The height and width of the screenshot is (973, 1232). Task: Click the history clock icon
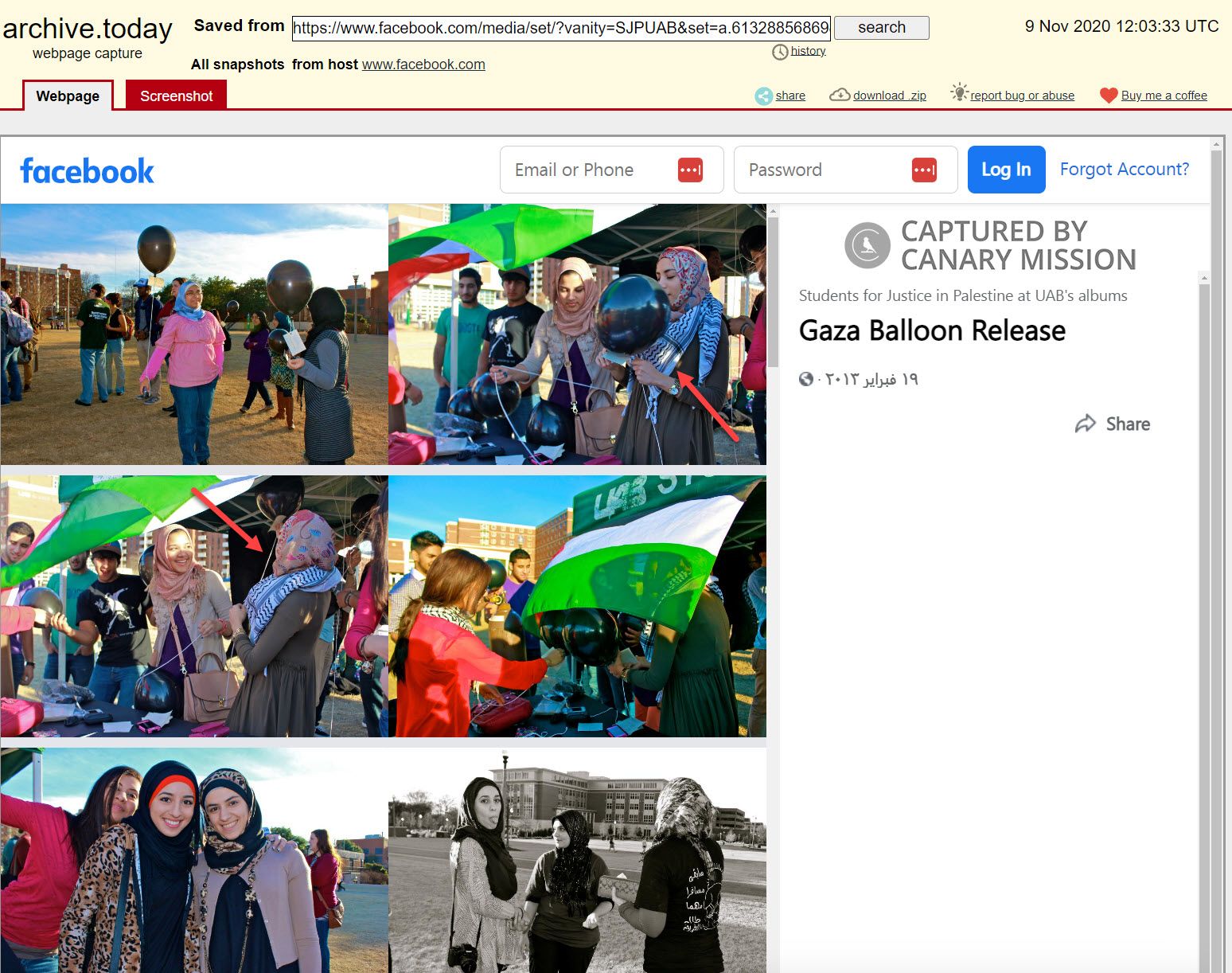point(779,52)
